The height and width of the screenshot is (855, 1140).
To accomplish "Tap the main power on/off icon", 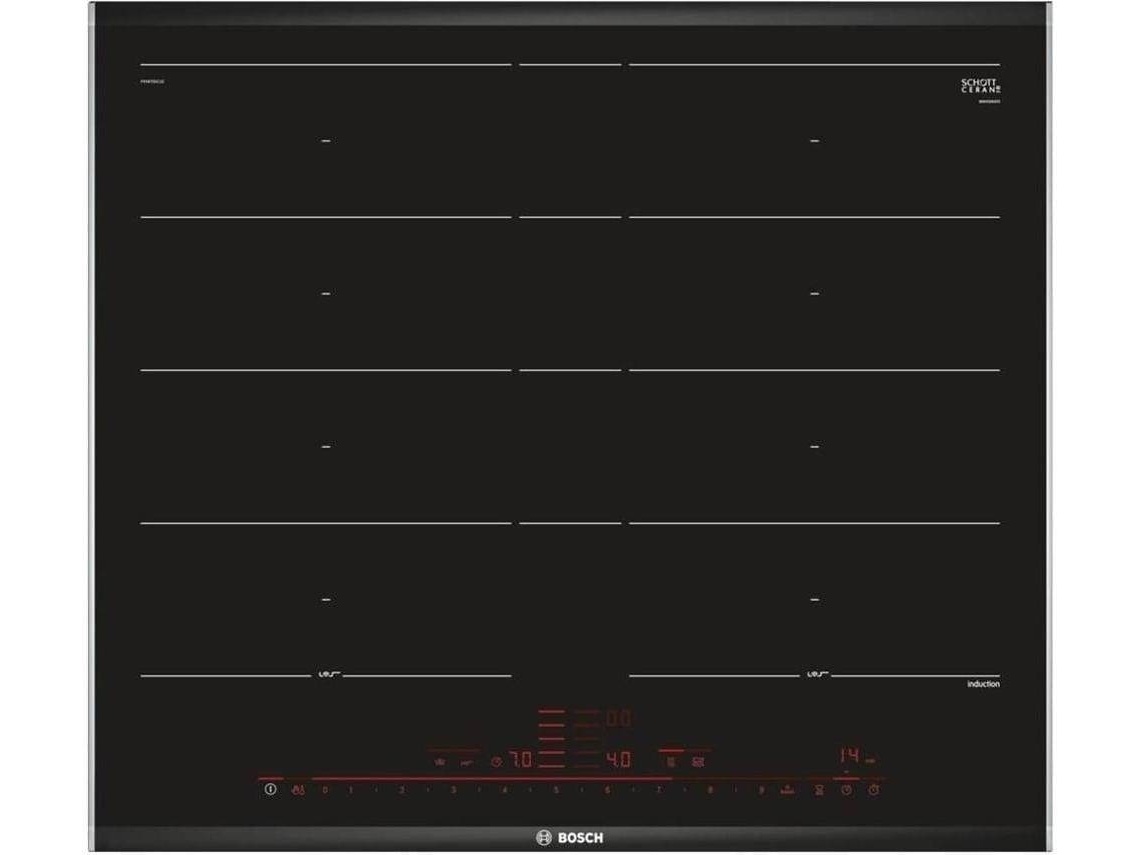I will [x=270, y=789].
